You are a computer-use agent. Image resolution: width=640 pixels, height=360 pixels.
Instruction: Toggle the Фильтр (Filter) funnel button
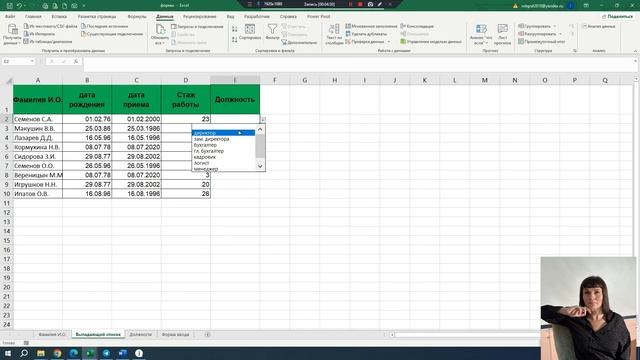(272, 32)
